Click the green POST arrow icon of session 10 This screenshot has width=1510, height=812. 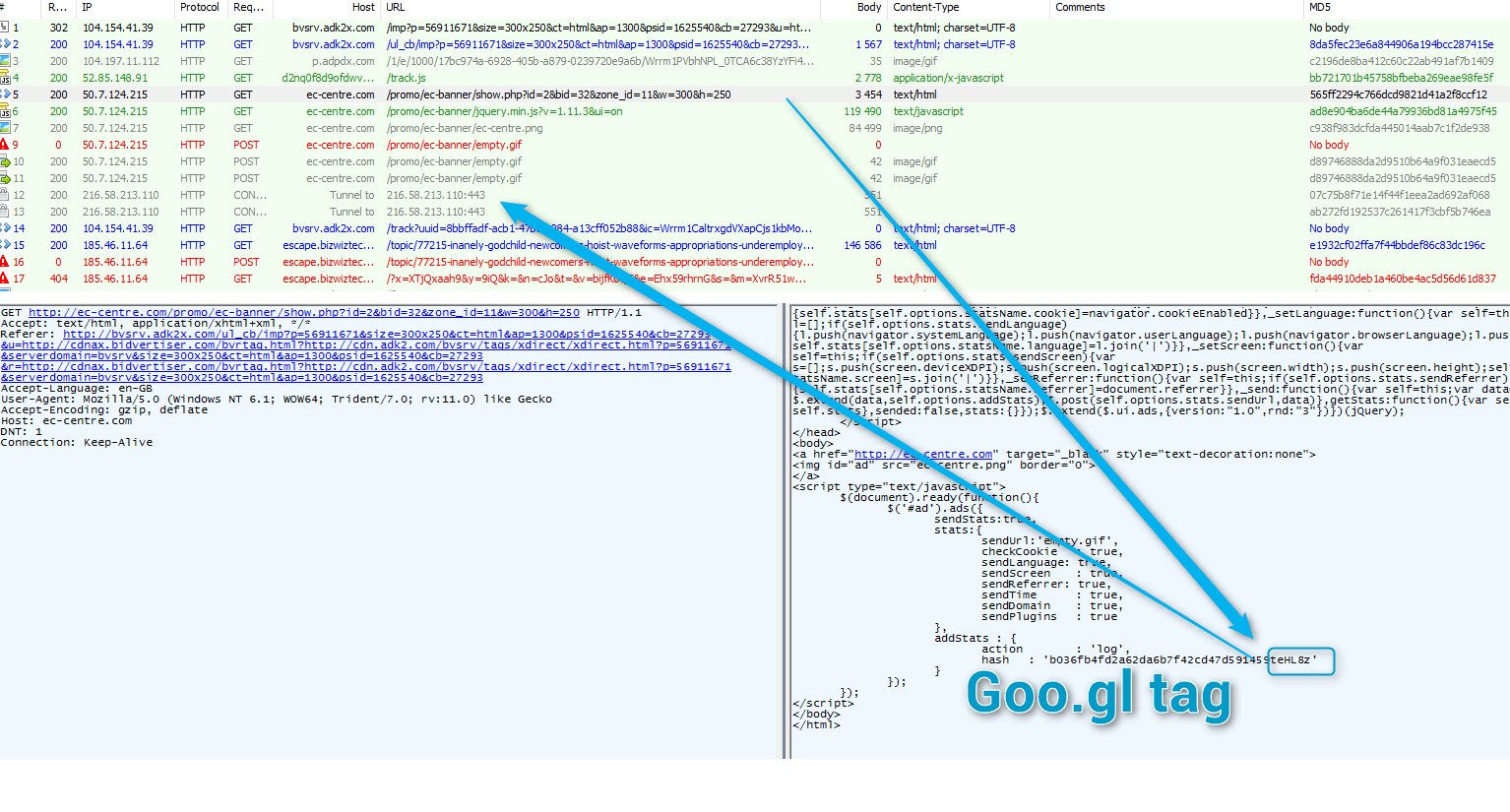tap(5, 161)
